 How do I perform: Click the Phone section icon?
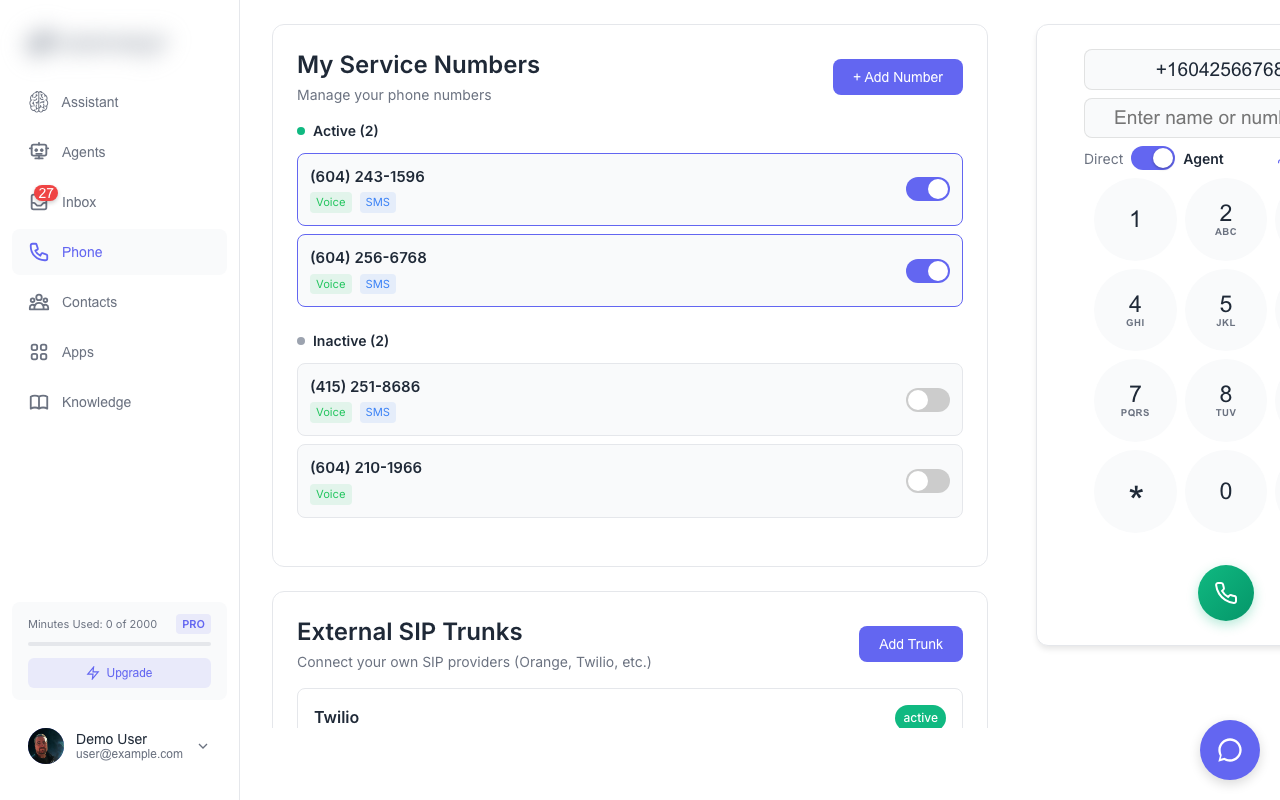[x=39, y=252]
